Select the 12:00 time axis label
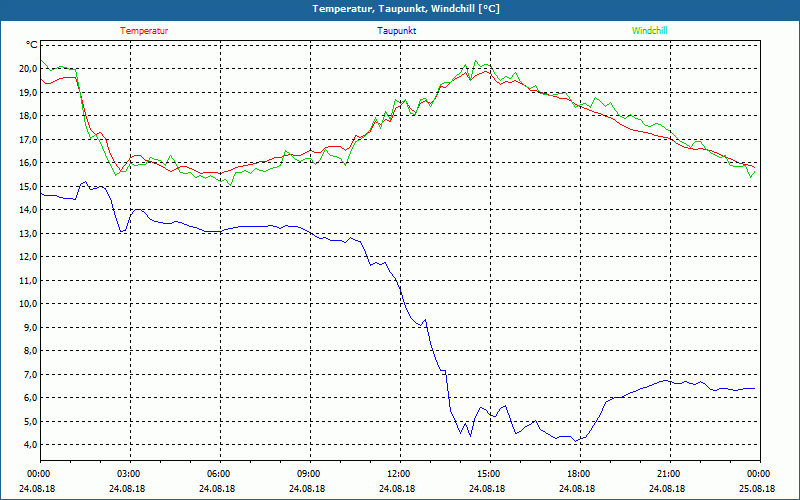 398,474
